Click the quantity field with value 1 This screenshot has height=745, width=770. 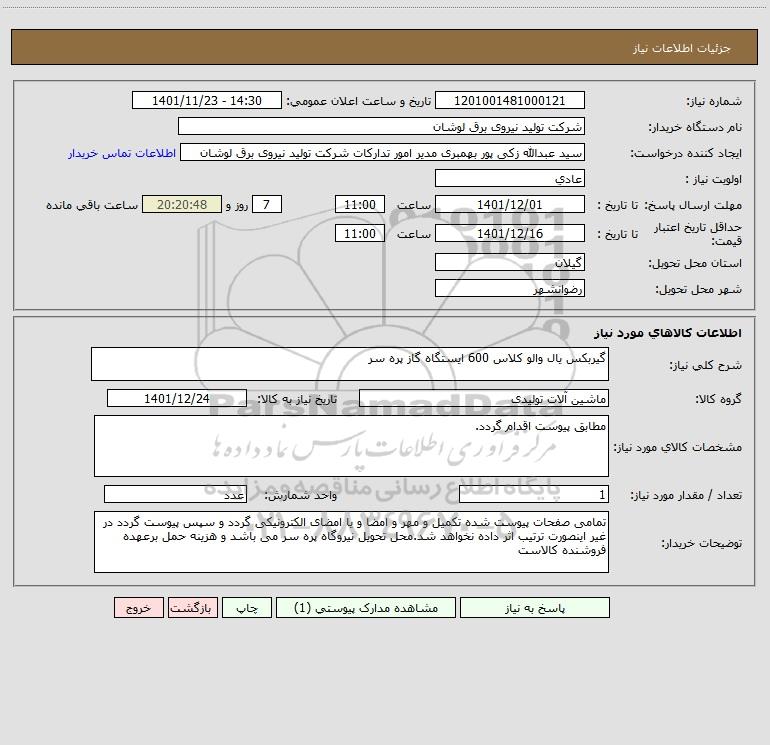534,494
